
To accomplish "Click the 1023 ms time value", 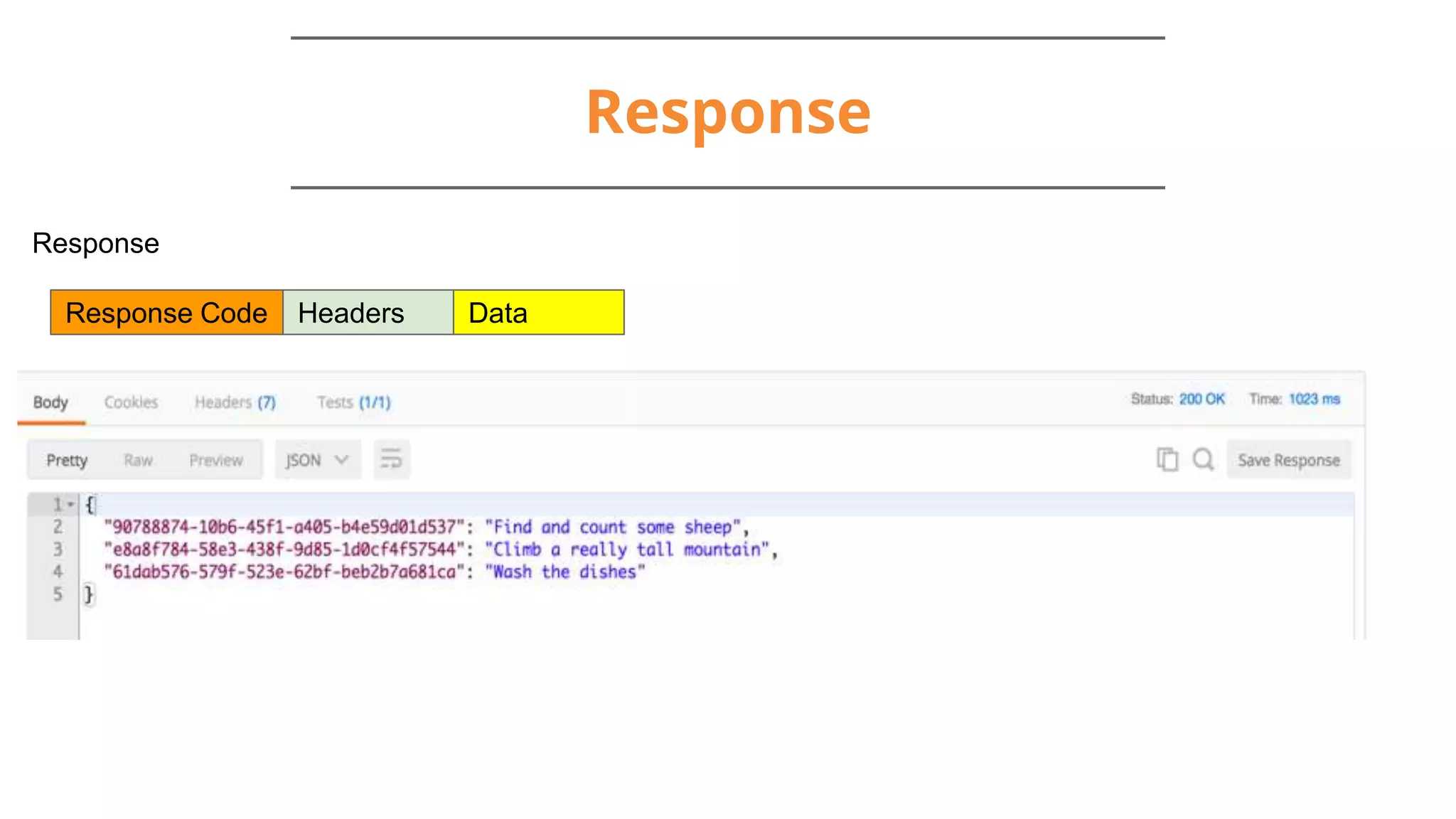I will click(x=1314, y=399).
